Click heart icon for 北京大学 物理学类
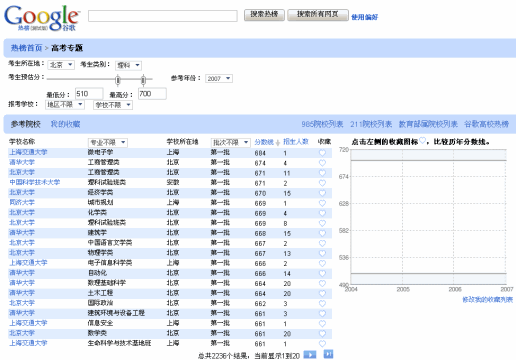This screenshot has width=516, height=360. pos(322,253)
